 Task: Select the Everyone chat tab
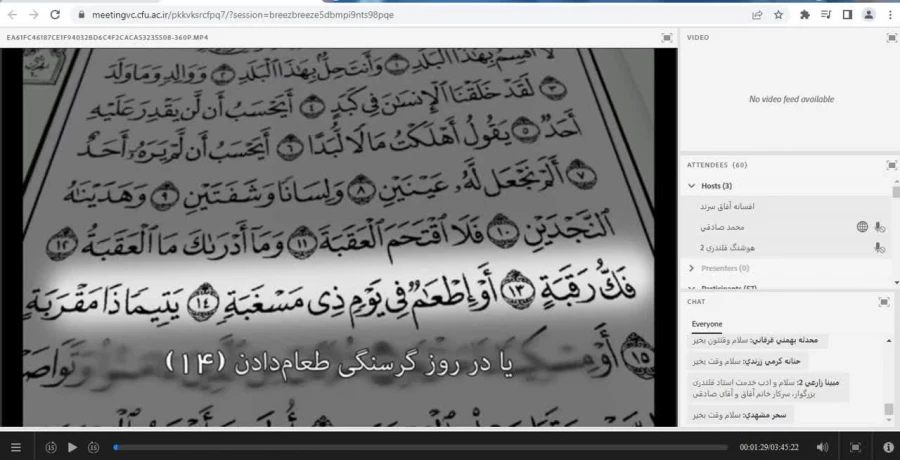click(x=707, y=324)
